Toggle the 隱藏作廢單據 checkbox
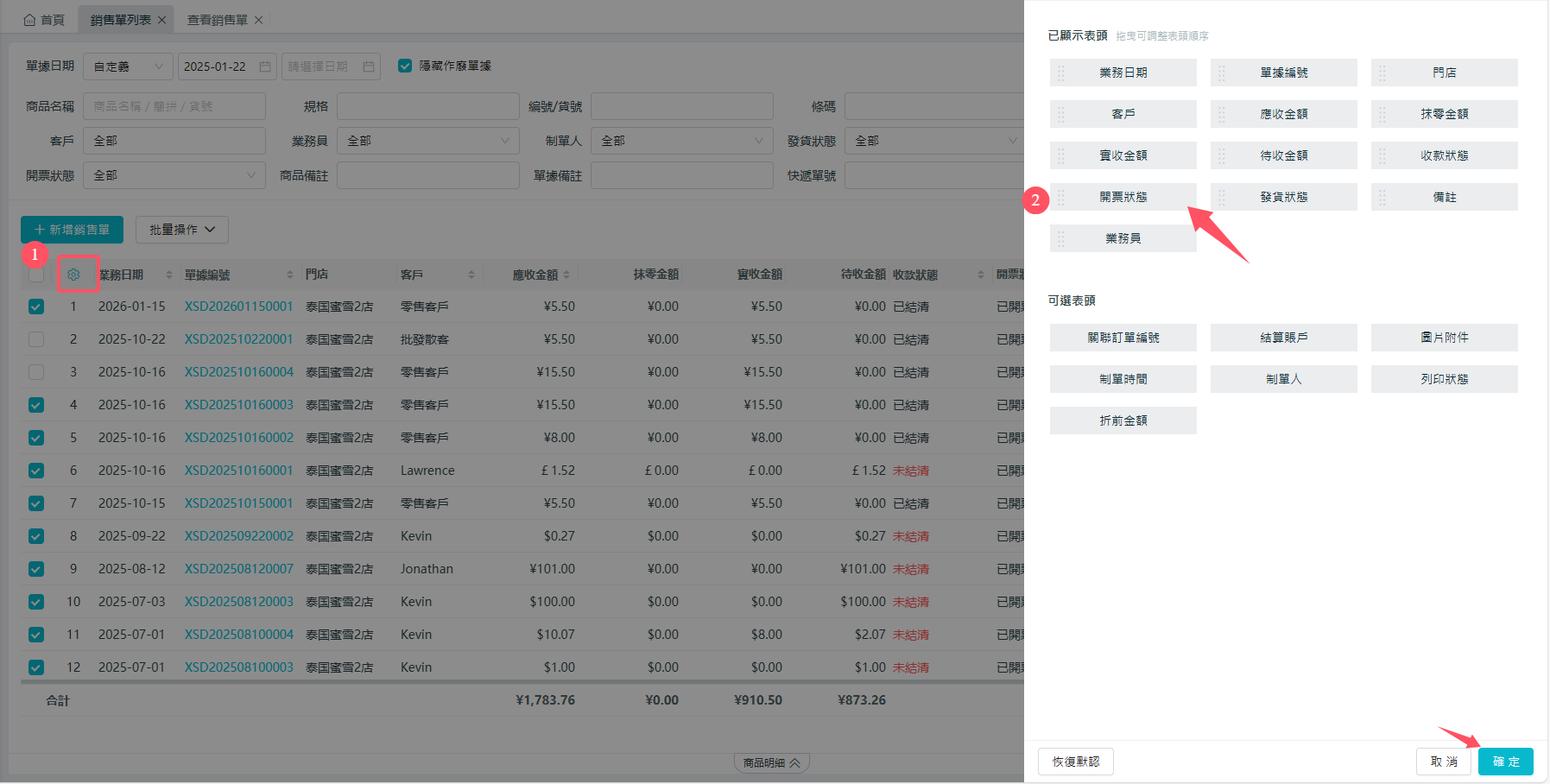This screenshot has height=784, width=1550. click(x=404, y=66)
